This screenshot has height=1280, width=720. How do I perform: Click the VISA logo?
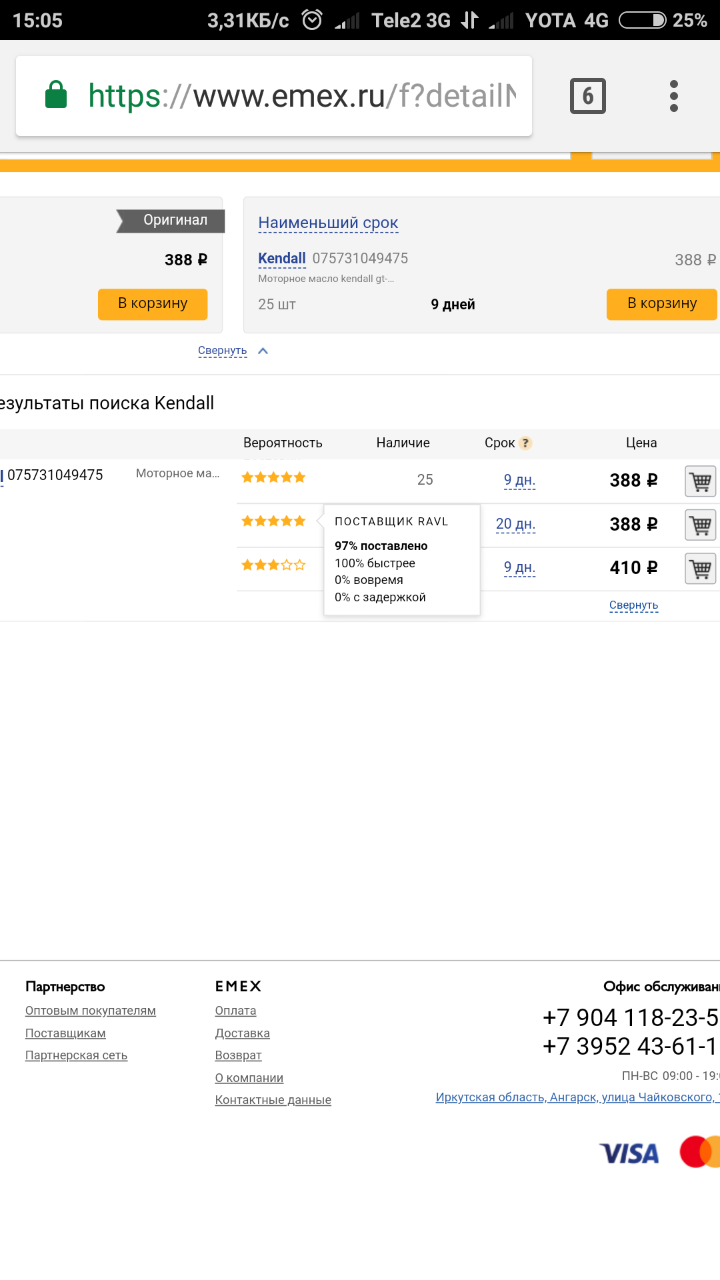[x=629, y=1153]
